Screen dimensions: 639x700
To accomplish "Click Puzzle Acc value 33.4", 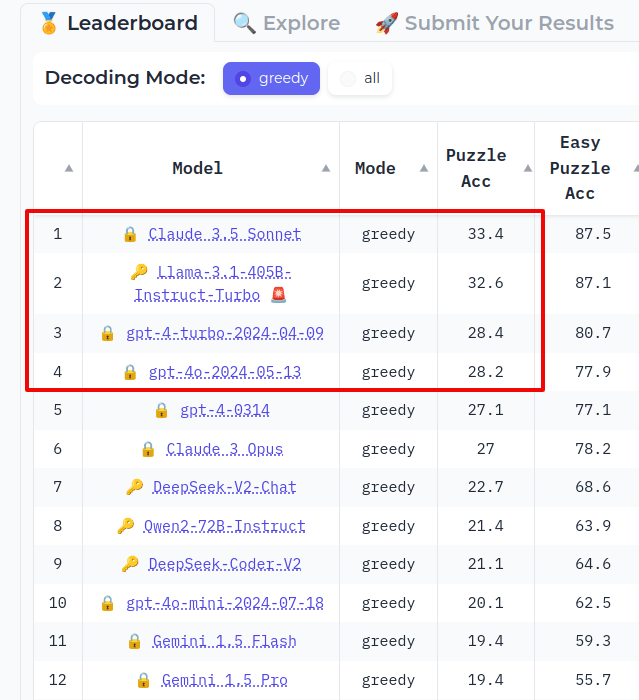I will pyautogui.click(x=485, y=234).
